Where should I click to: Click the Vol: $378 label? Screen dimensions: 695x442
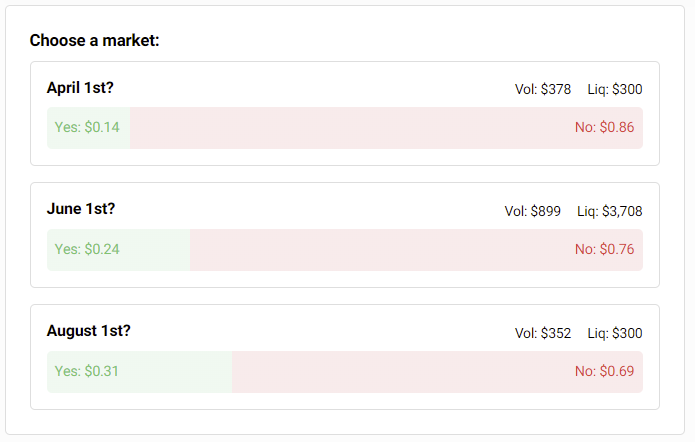(543, 89)
